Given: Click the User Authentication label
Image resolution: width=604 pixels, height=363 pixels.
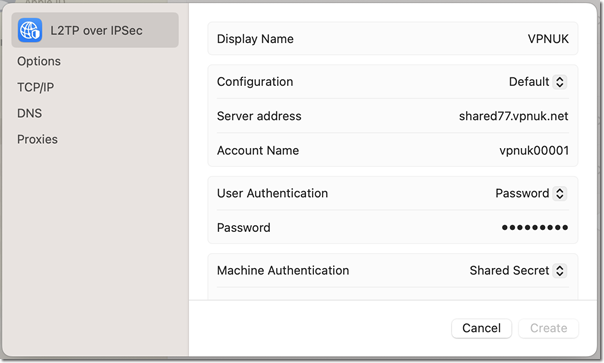Looking at the screenshot, I should [x=272, y=193].
